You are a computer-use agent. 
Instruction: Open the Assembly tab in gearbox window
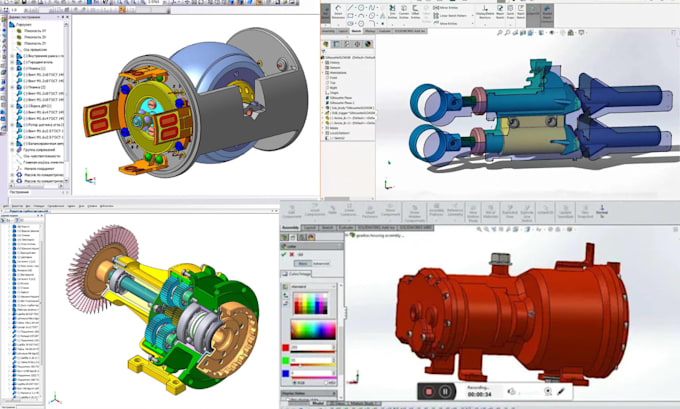[x=290, y=228]
